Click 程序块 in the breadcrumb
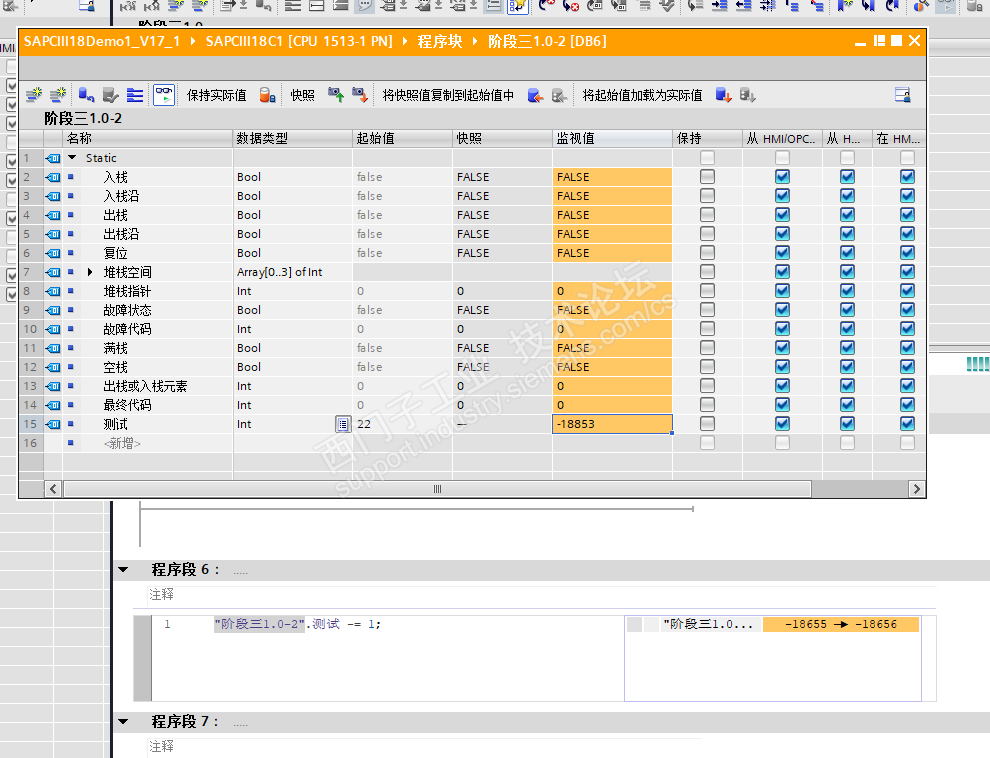Screen dimensions: 990x758 pos(440,42)
